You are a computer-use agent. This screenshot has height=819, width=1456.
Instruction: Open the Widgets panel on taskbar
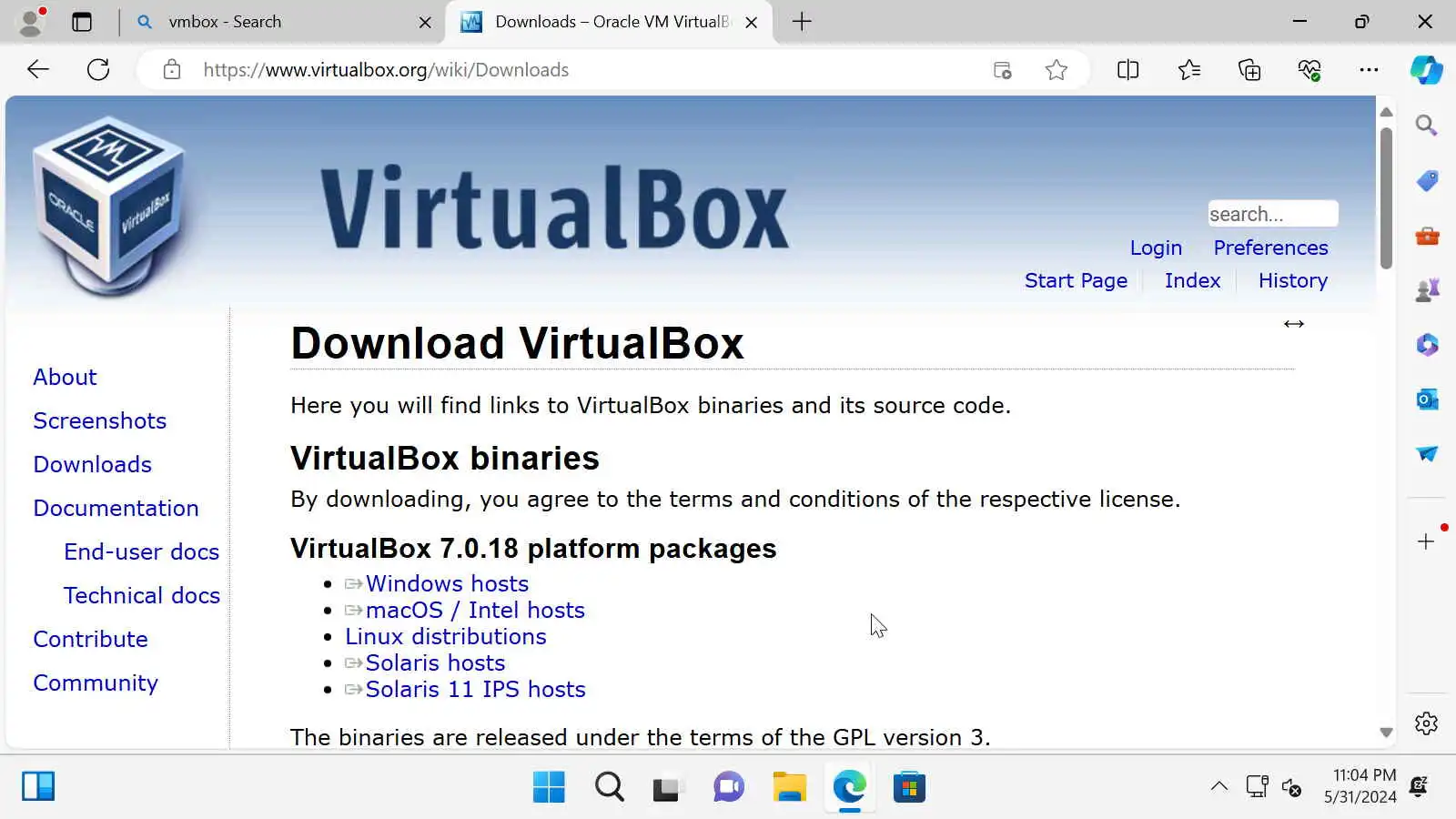(38, 786)
